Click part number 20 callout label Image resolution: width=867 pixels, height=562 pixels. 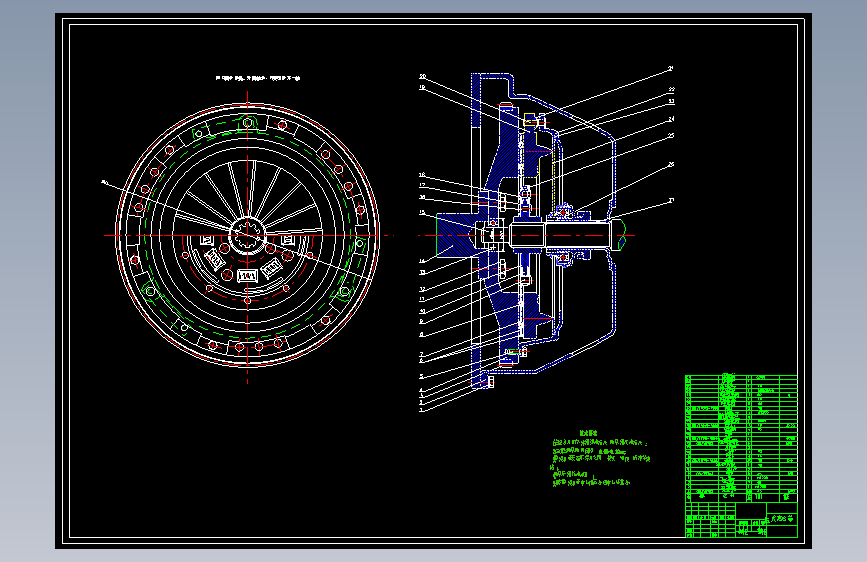point(422,76)
